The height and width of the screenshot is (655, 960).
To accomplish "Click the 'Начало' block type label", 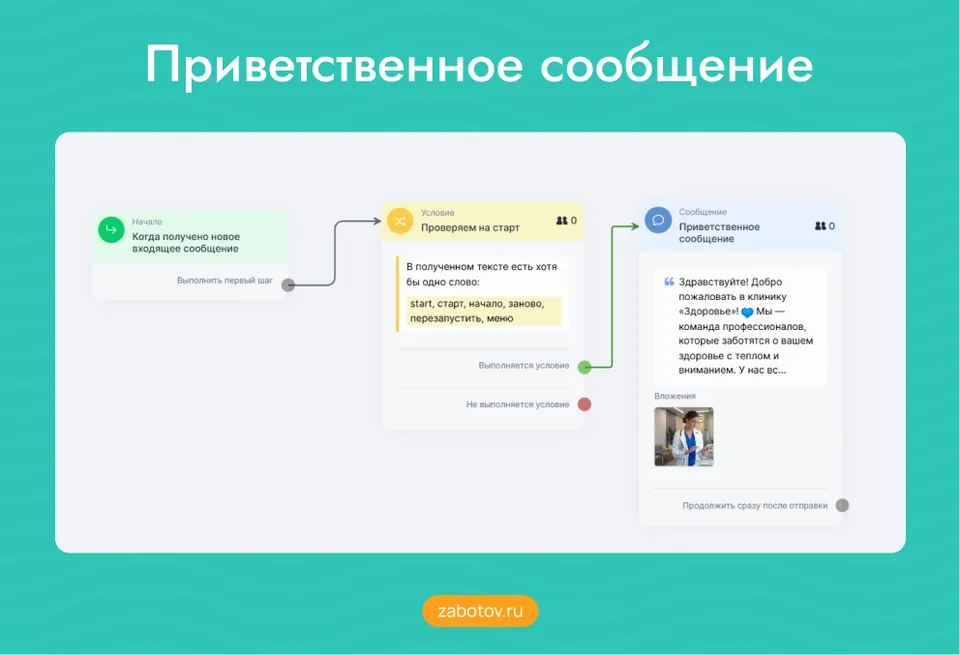I will pos(147,222).
